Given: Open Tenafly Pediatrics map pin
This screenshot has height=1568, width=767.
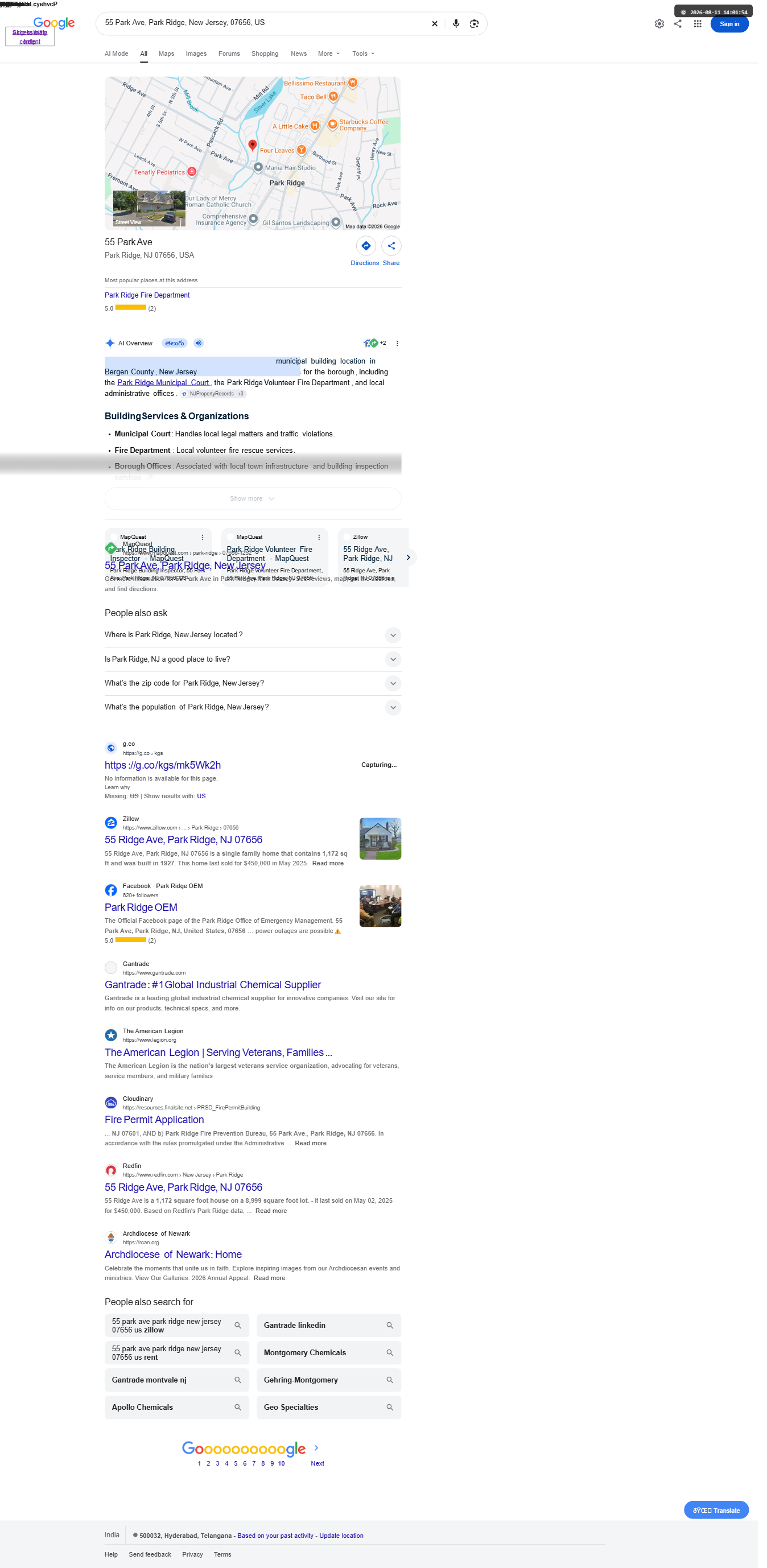Looking at the screenshot, I should click(192, 172).
